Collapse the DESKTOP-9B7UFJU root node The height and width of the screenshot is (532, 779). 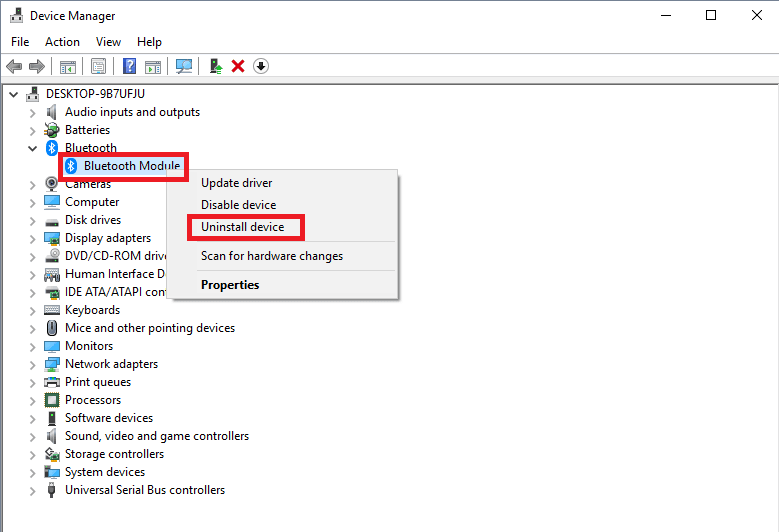pyautogui.click(x=14, y=94)
